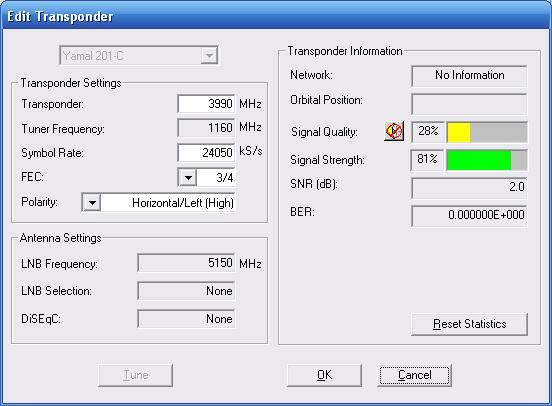Click the DiSEqC field showing None
This screenshot has width=552, height=406.
click(186, 319)
